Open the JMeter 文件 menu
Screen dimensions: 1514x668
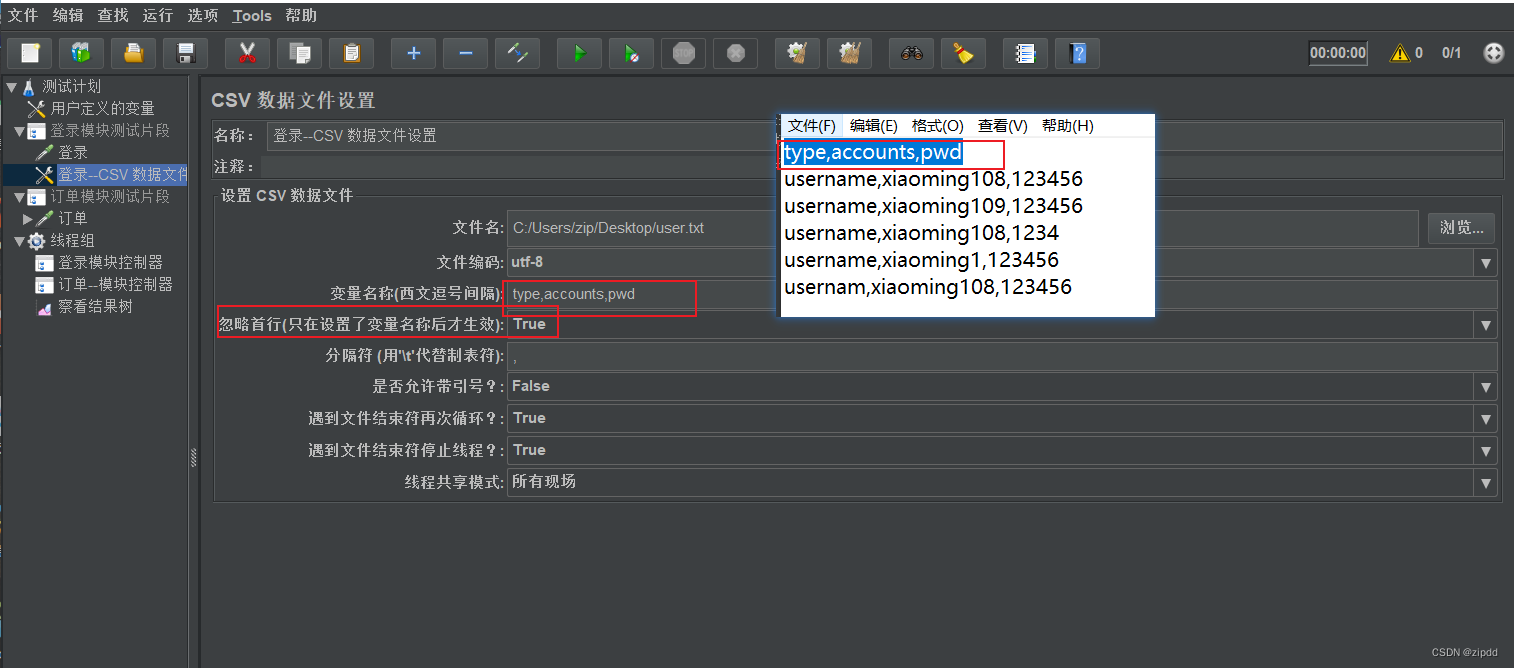tap(23, 15)
